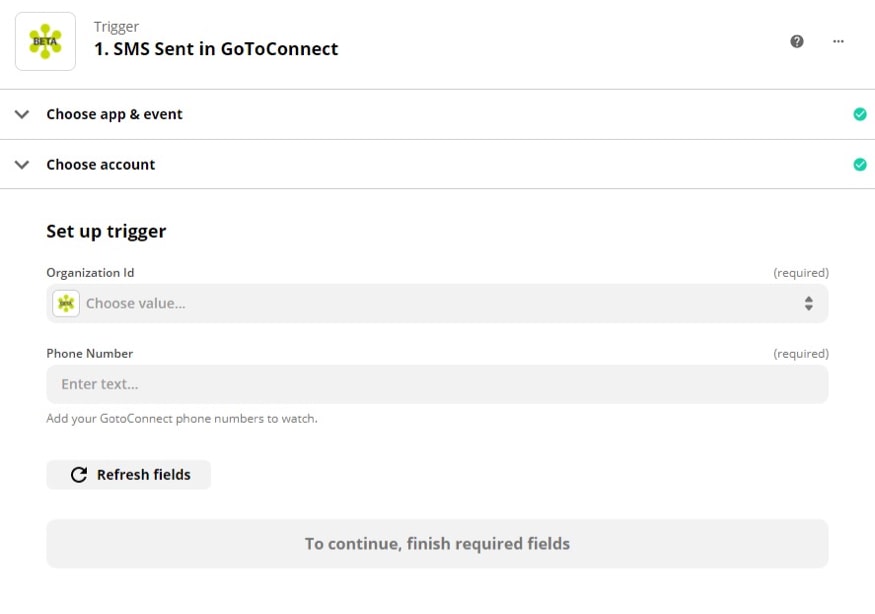875x614 pixels.
Task: Click the Set up trigger heading
Action: click(106, 231)
